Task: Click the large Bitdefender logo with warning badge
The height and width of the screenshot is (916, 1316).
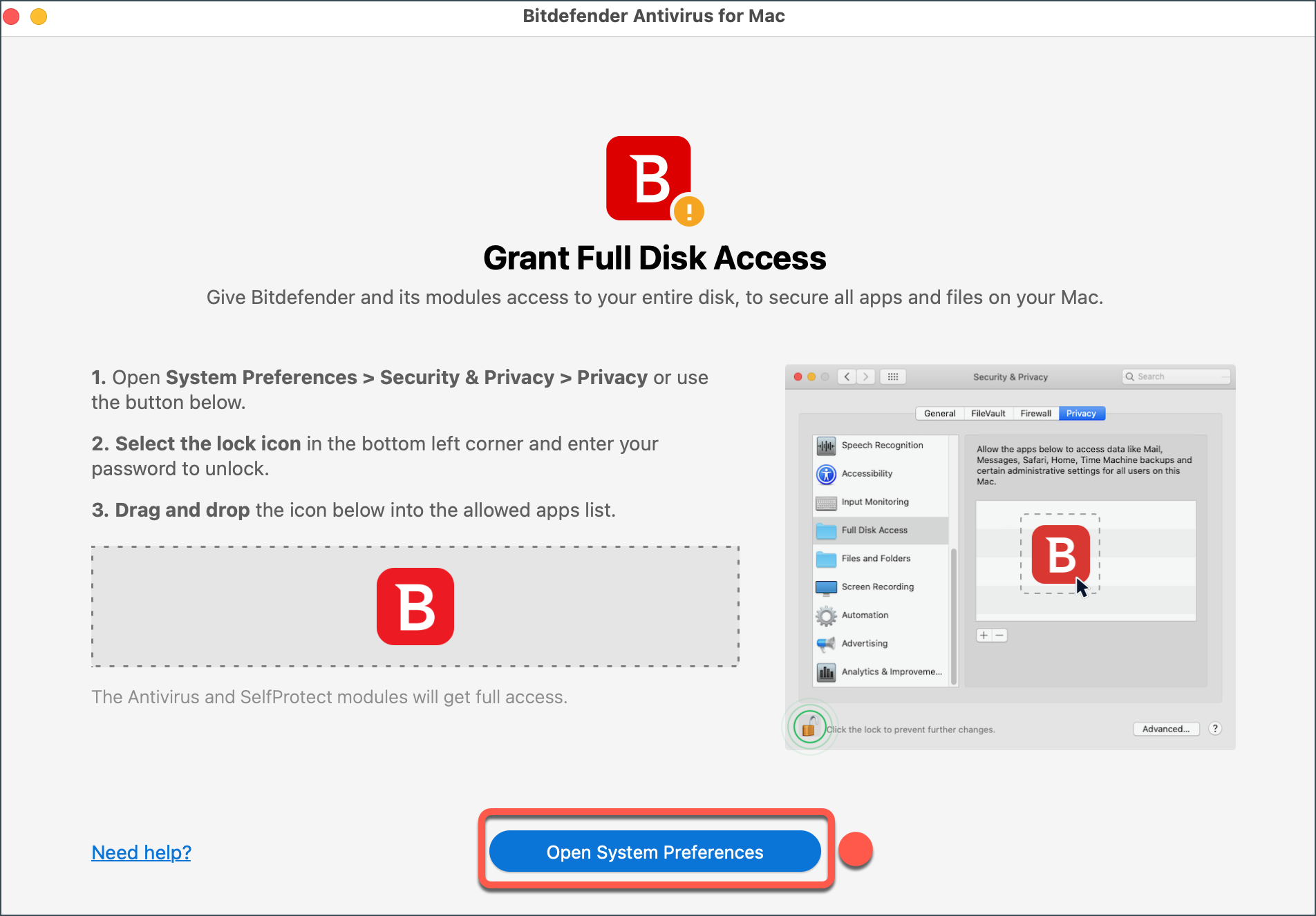Action: tap(654, 180)
